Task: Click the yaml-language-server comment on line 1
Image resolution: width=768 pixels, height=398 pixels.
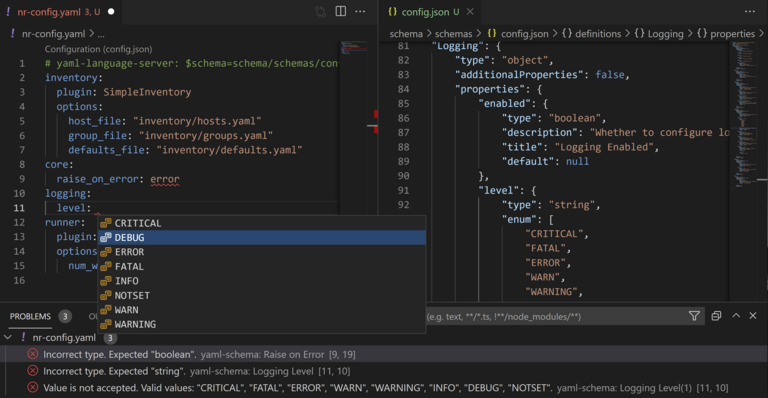Action: click(x=192, y=63)
